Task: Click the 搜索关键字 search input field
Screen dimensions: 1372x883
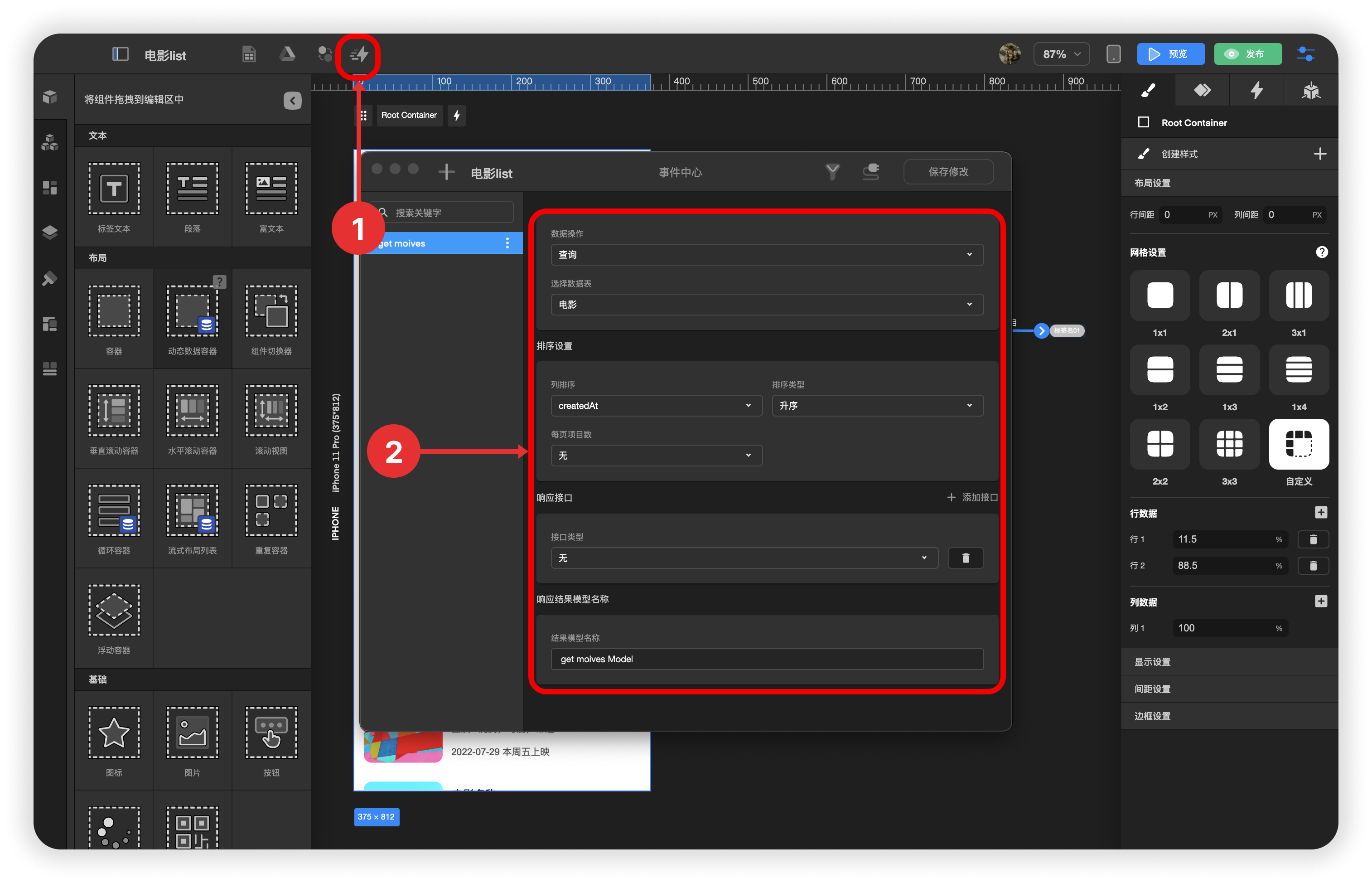Action: 450,213
